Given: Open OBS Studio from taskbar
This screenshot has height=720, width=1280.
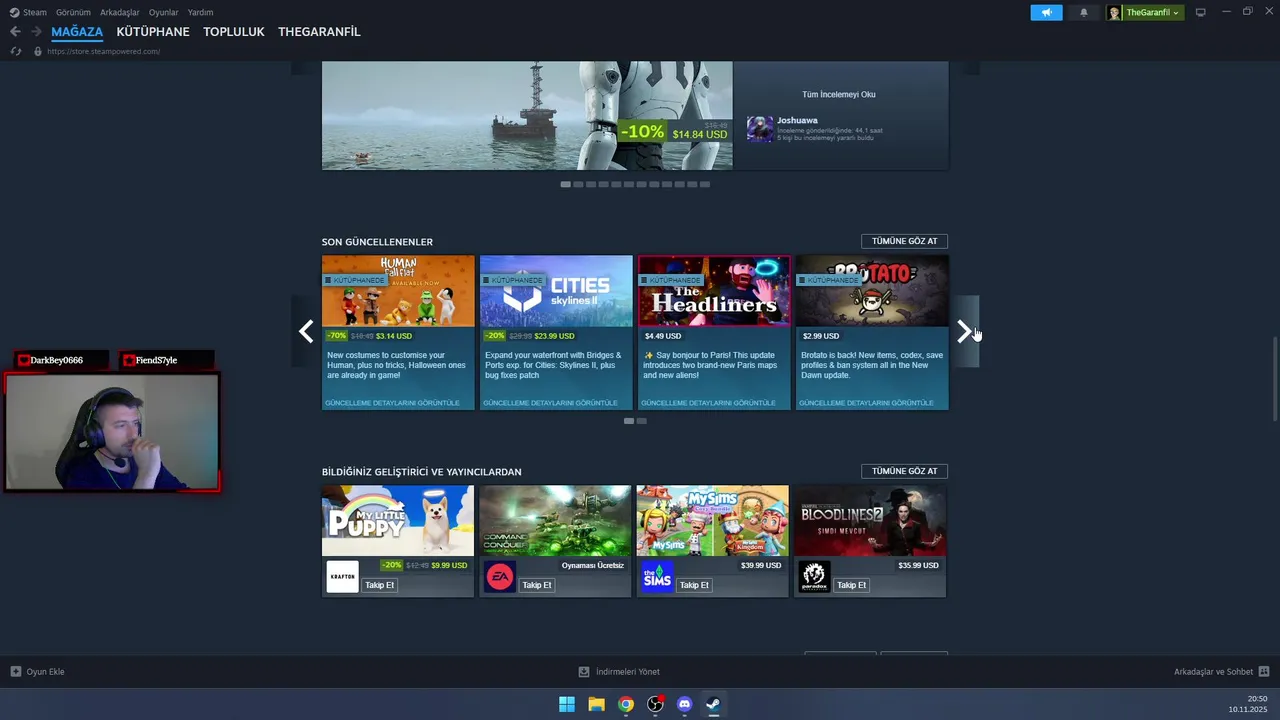Looking at the screenshot, I should click(655, 704).
